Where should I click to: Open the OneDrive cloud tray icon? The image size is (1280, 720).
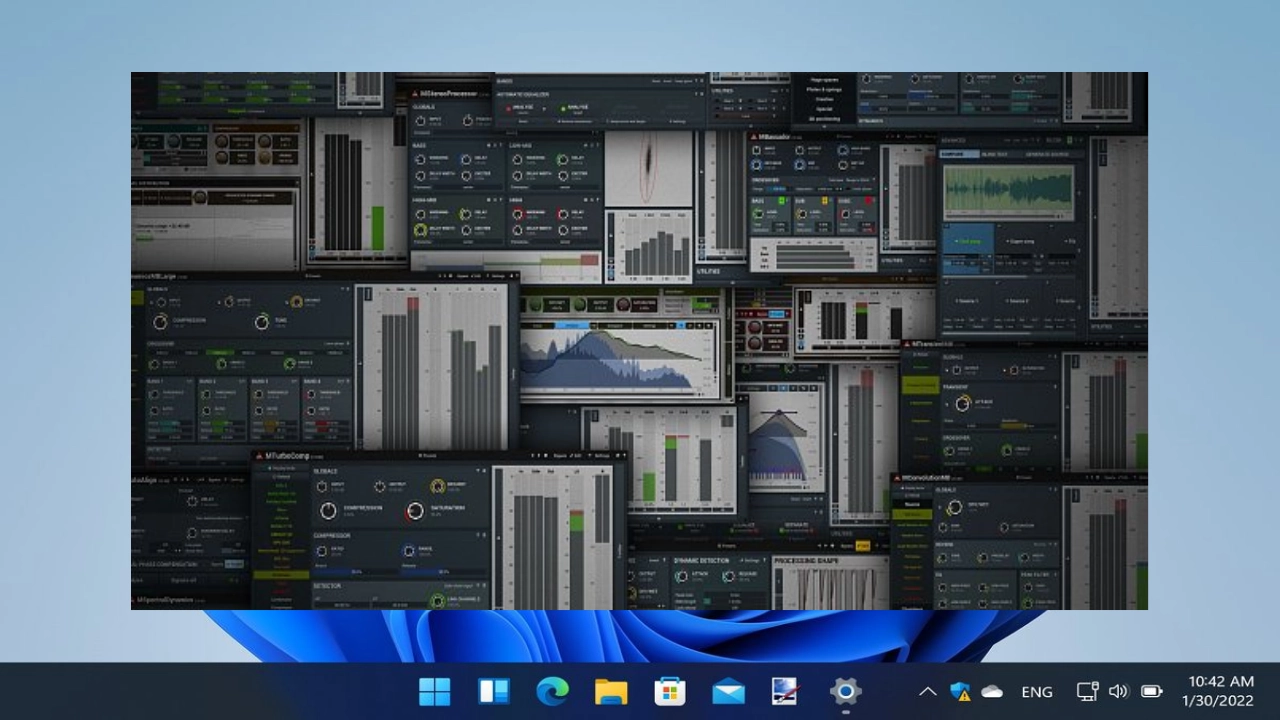(x=992, y=691)
